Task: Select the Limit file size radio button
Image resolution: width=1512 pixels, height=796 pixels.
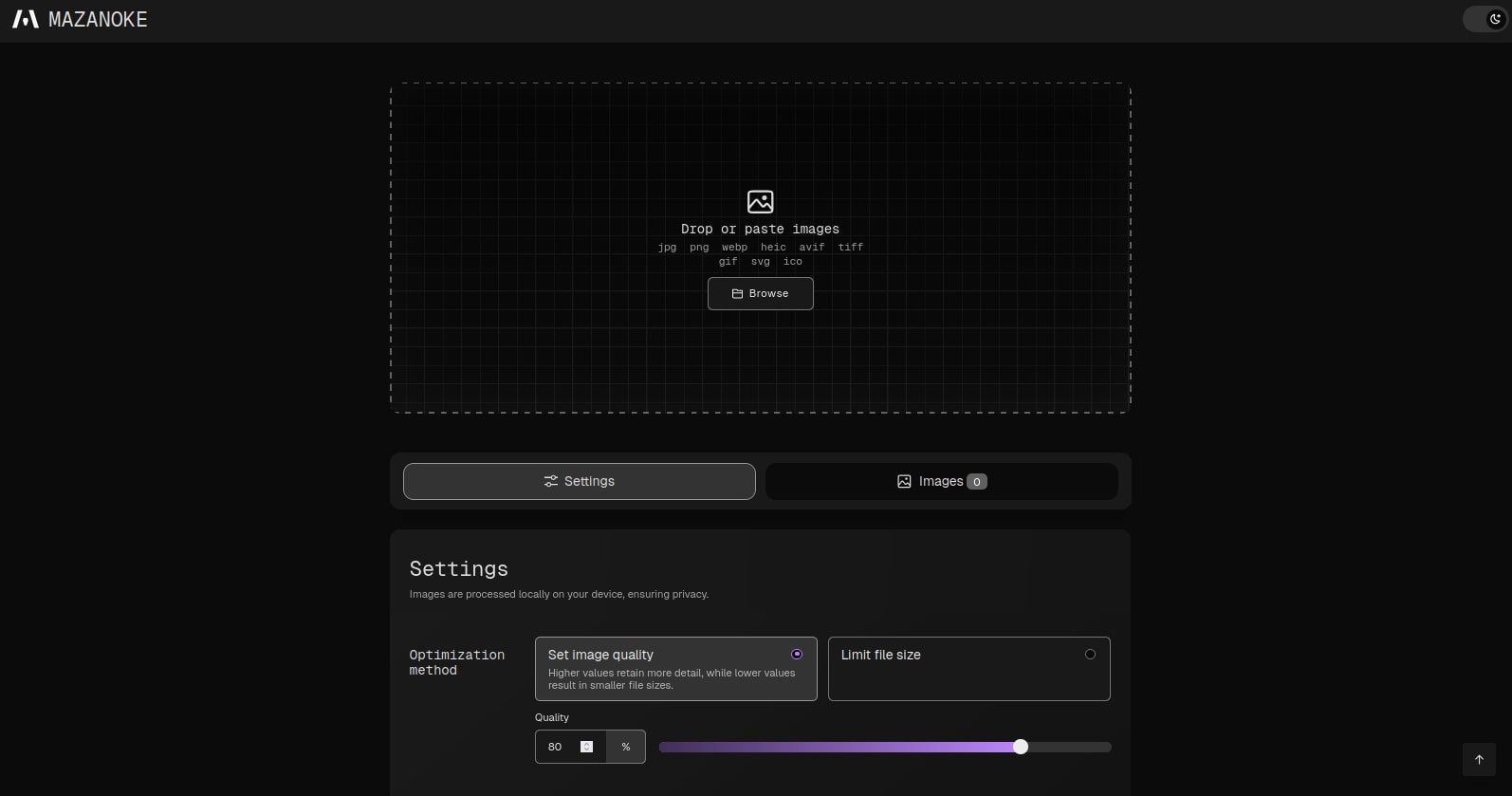Action: tap(1090, 655)
